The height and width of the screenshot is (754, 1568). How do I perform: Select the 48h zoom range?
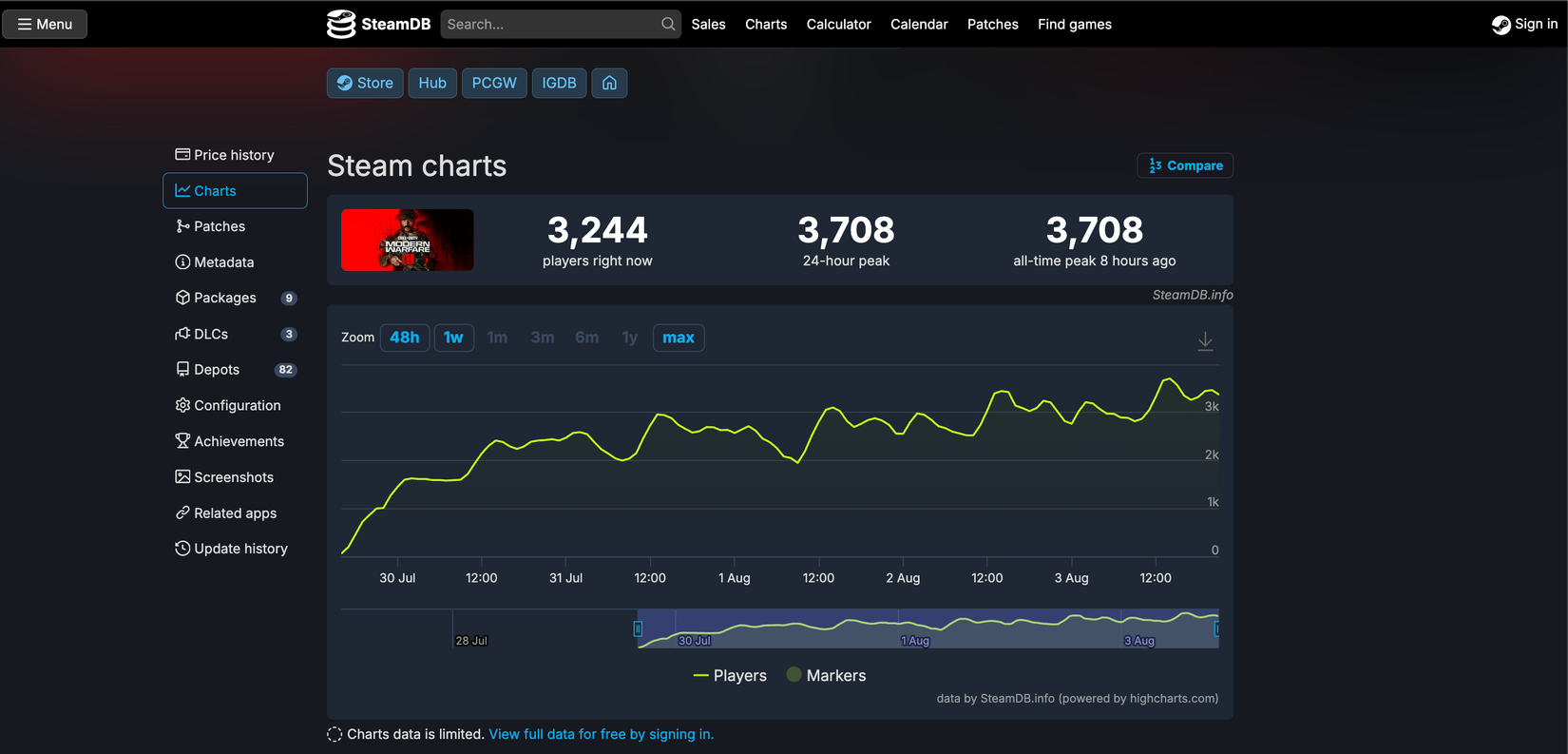coord(404,338)
